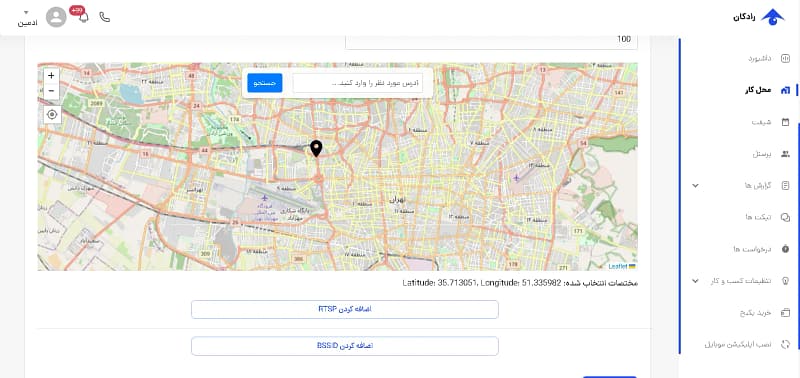Zoom in on the map
The width and height of the screenshot is (800, 378).
[x=51, y=75]
